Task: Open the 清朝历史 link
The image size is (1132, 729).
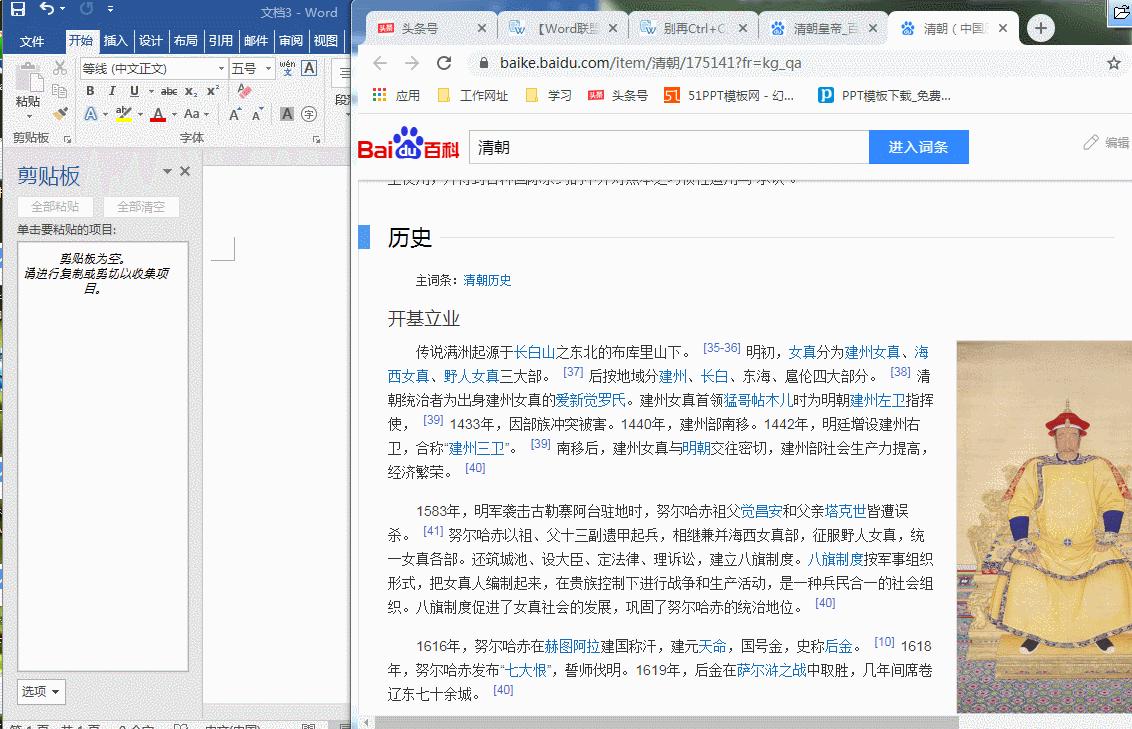Action: [x=489, y=280]
